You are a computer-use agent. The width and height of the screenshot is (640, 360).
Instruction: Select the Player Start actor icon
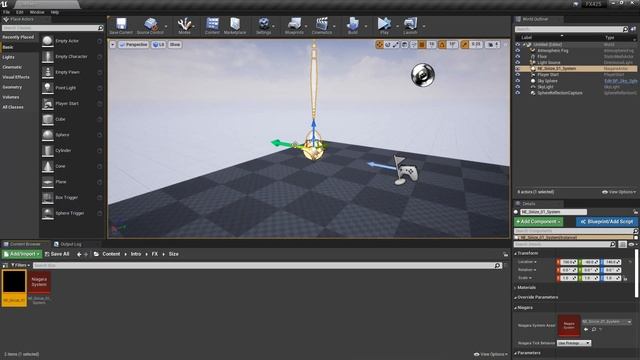coord(48,104)
